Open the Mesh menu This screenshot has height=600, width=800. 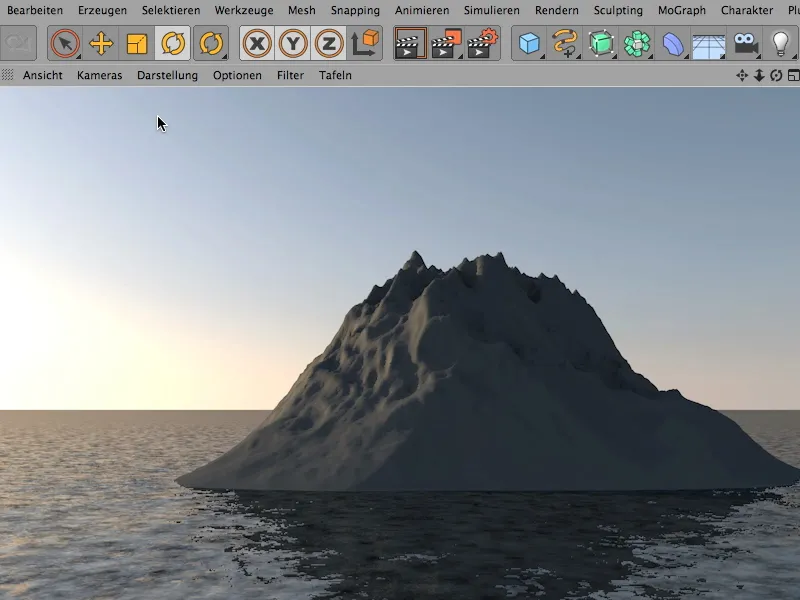coord(302,10)
